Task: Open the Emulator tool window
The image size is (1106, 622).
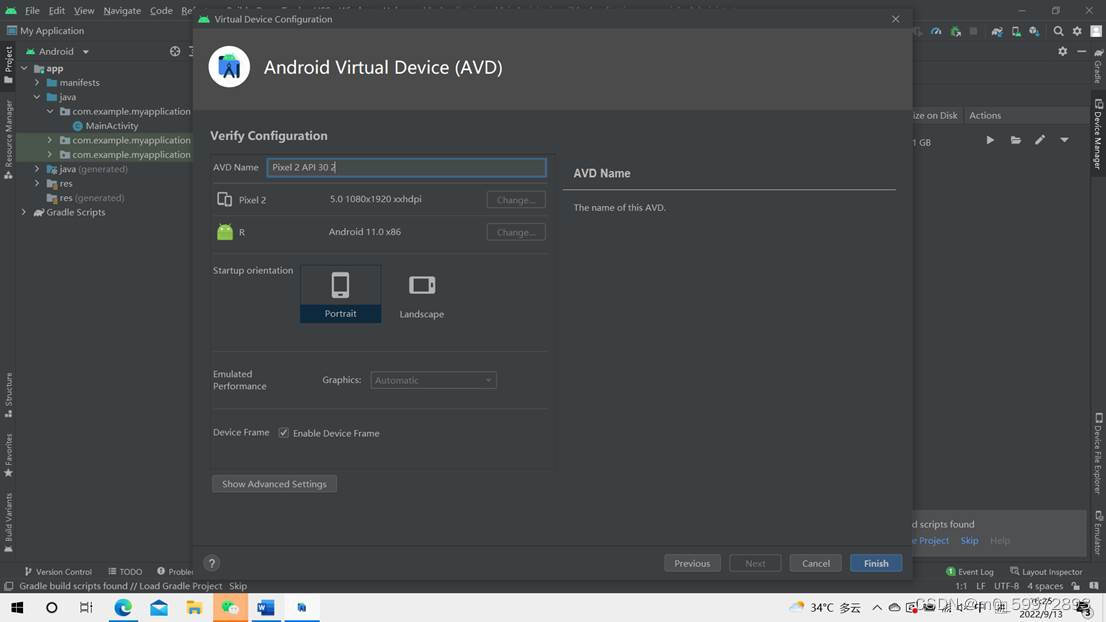Action: pyautogui.click(x=1097, y=535)
